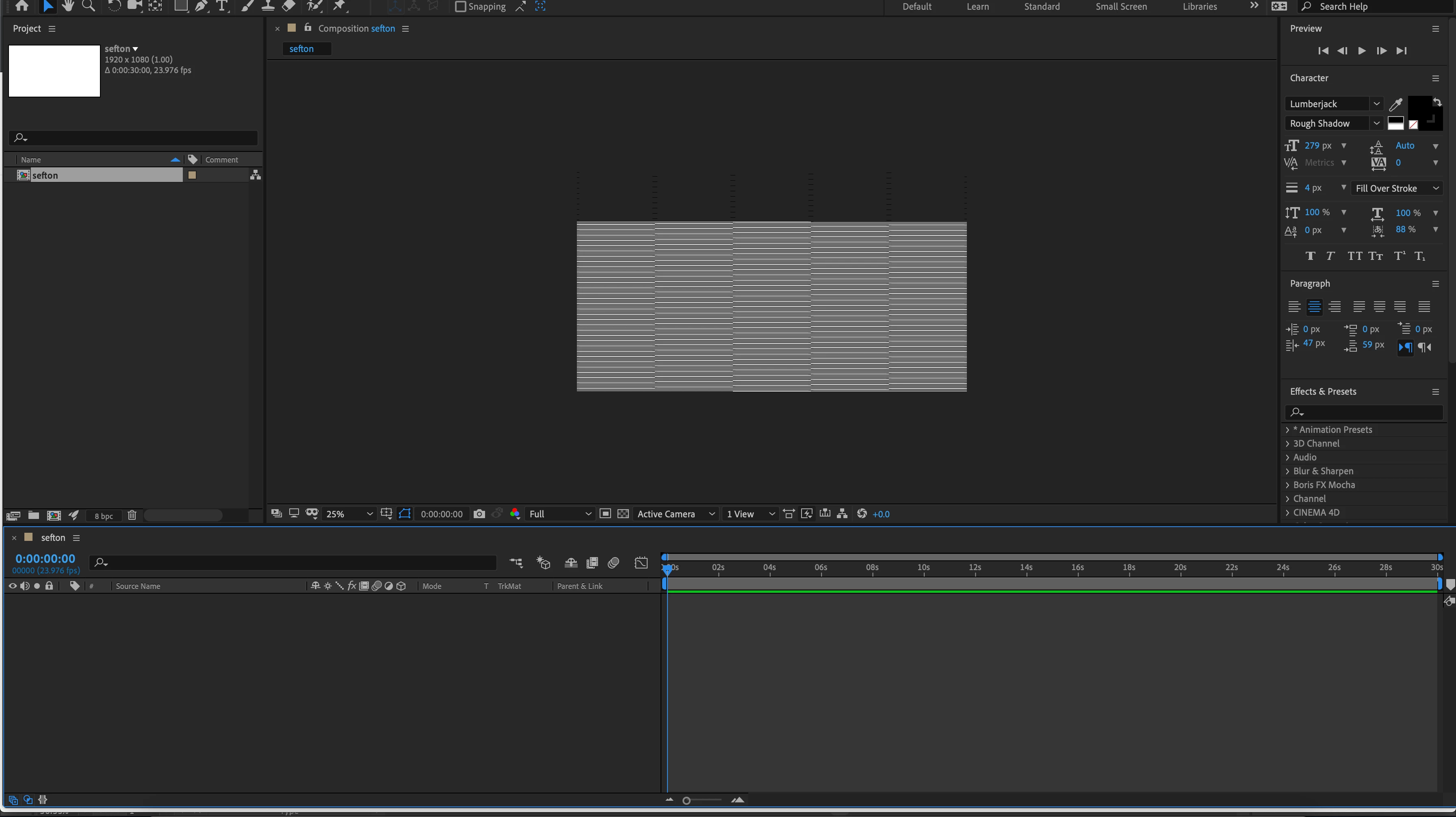Switch to the Standard workspace
1456x817 pixels.
tap(1041, 7)
